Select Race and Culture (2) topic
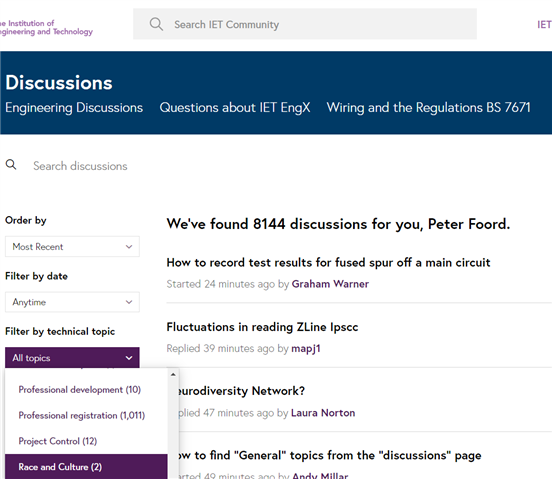552x479 pixels. (x=86, y=467)
